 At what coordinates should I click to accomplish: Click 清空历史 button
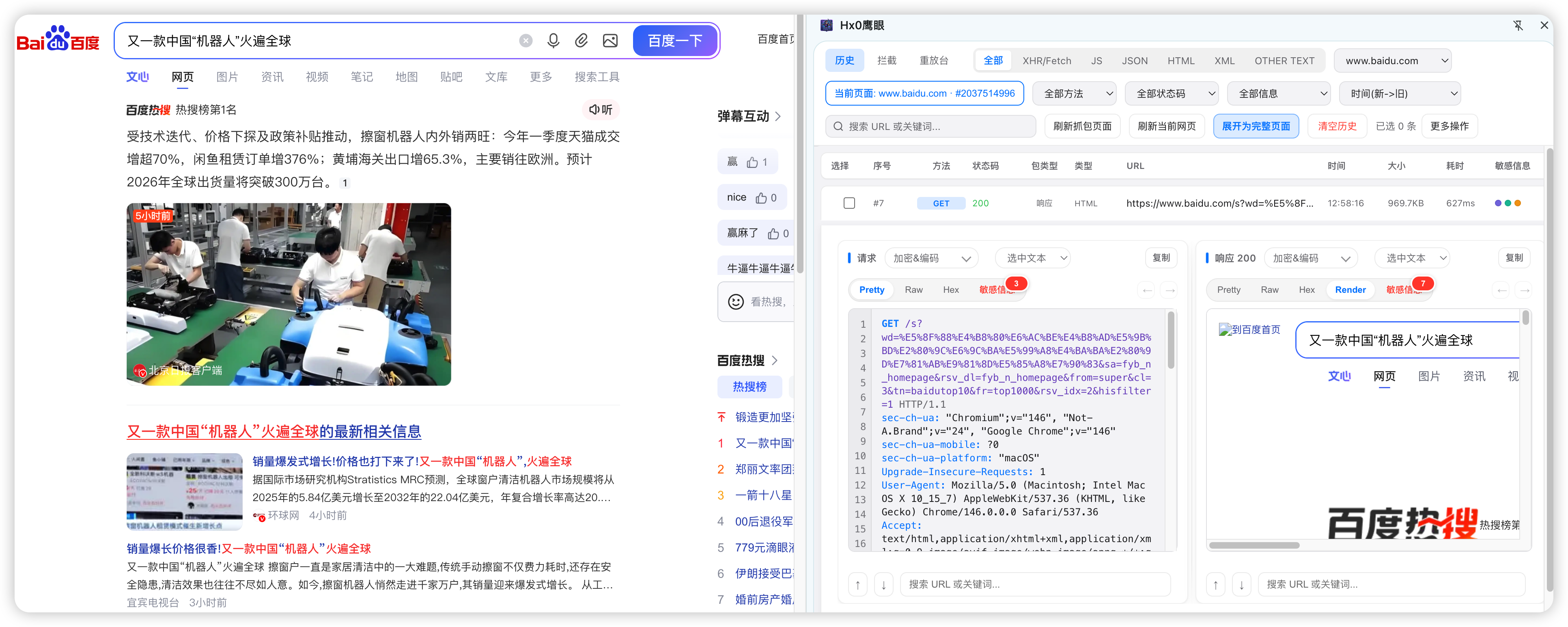tap(1337, 126)
